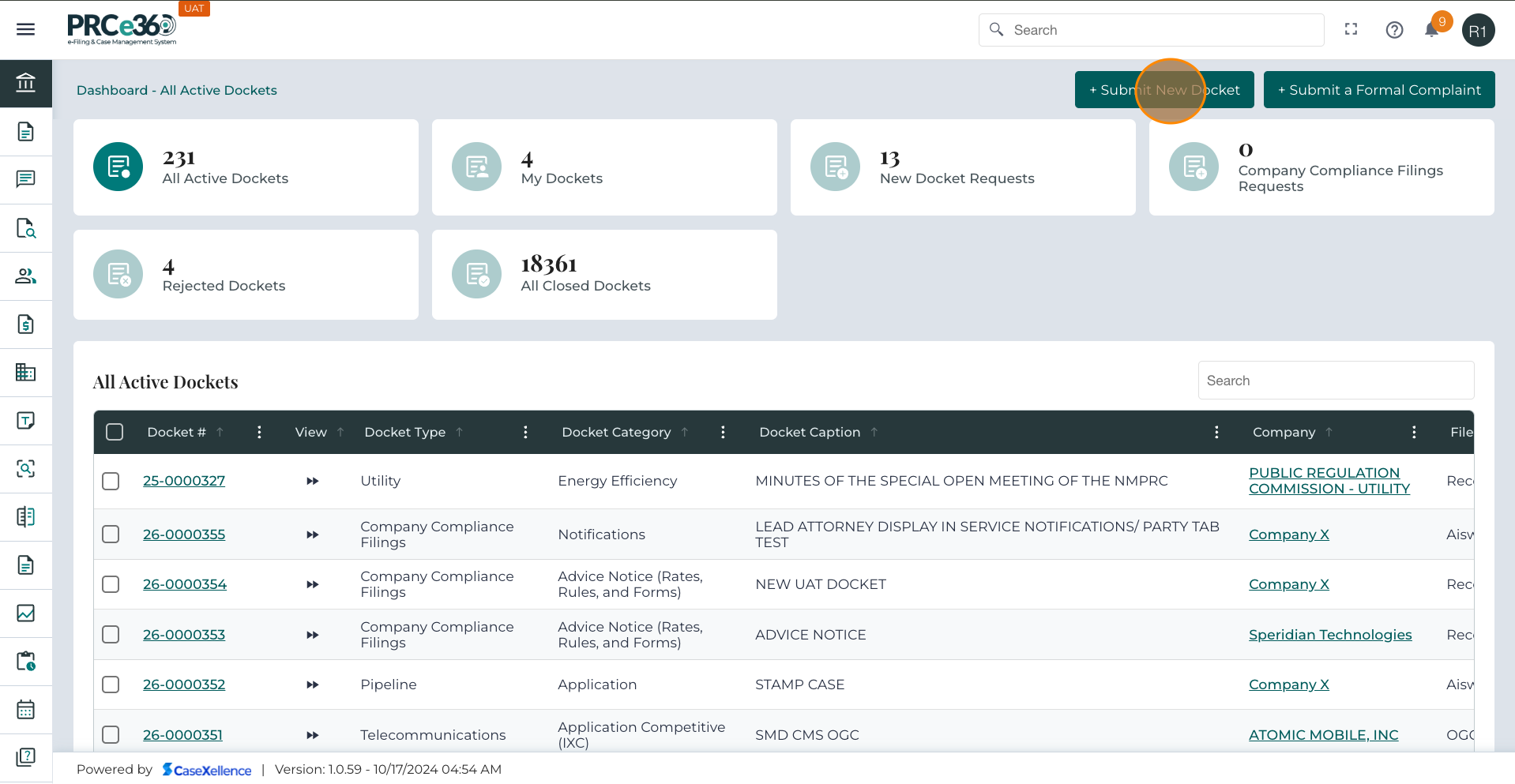
Task: Click Submit a Formal Complaint button
Action: click(1378, 90)
